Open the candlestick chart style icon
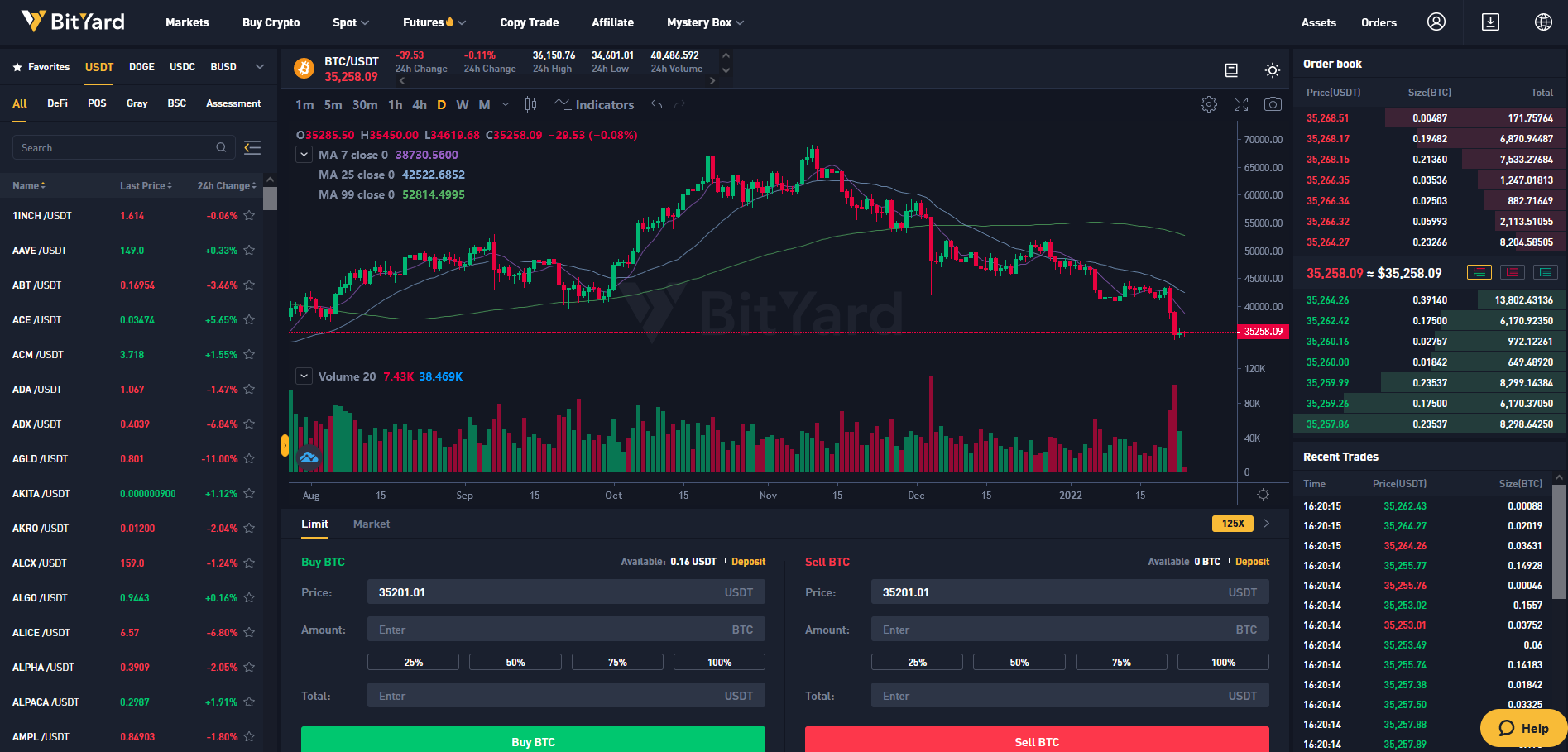Image resolution: width=1568 pixels, height=752 pixels. pyautogui.click(x=530, y=104)
